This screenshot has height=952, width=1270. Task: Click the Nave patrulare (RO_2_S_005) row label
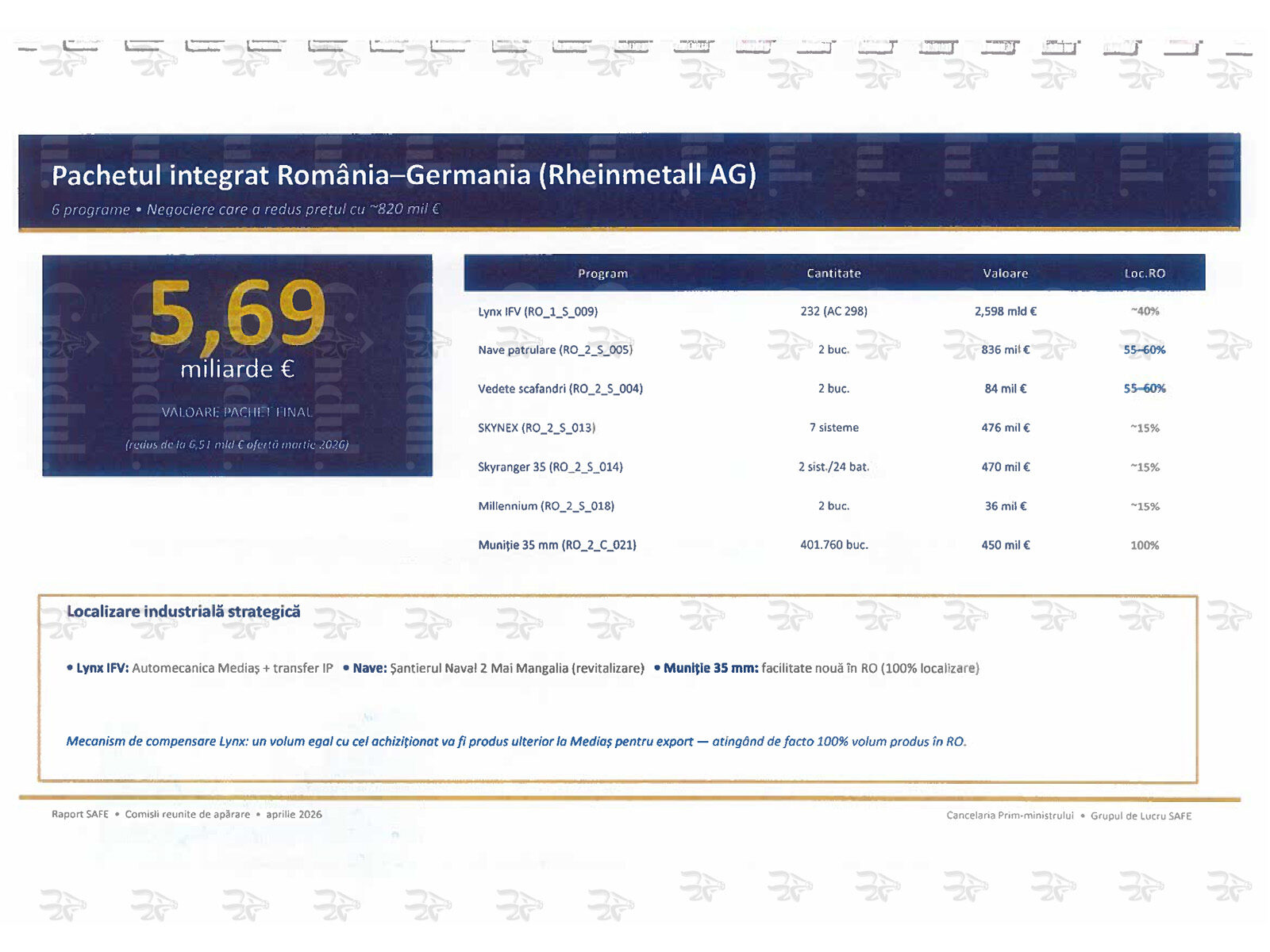coord(555,350)
